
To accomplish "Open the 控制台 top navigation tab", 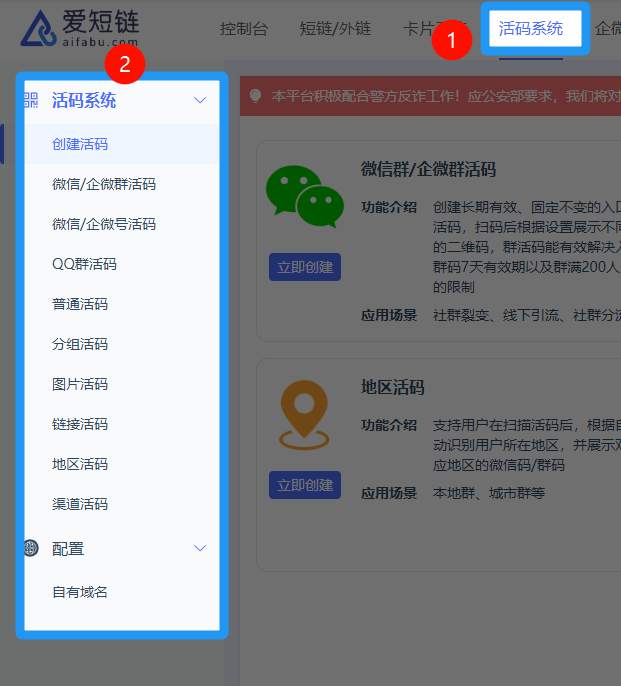I will pos(244,29).
